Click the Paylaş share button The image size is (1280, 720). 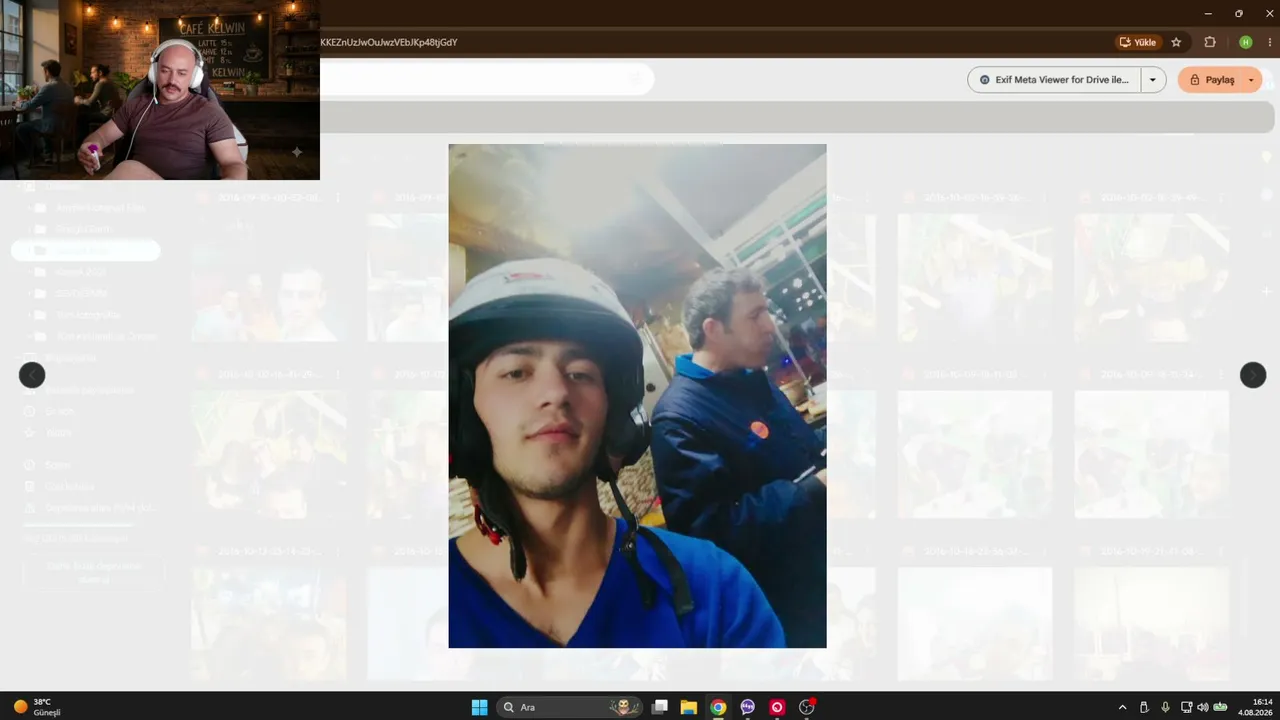1211,80
